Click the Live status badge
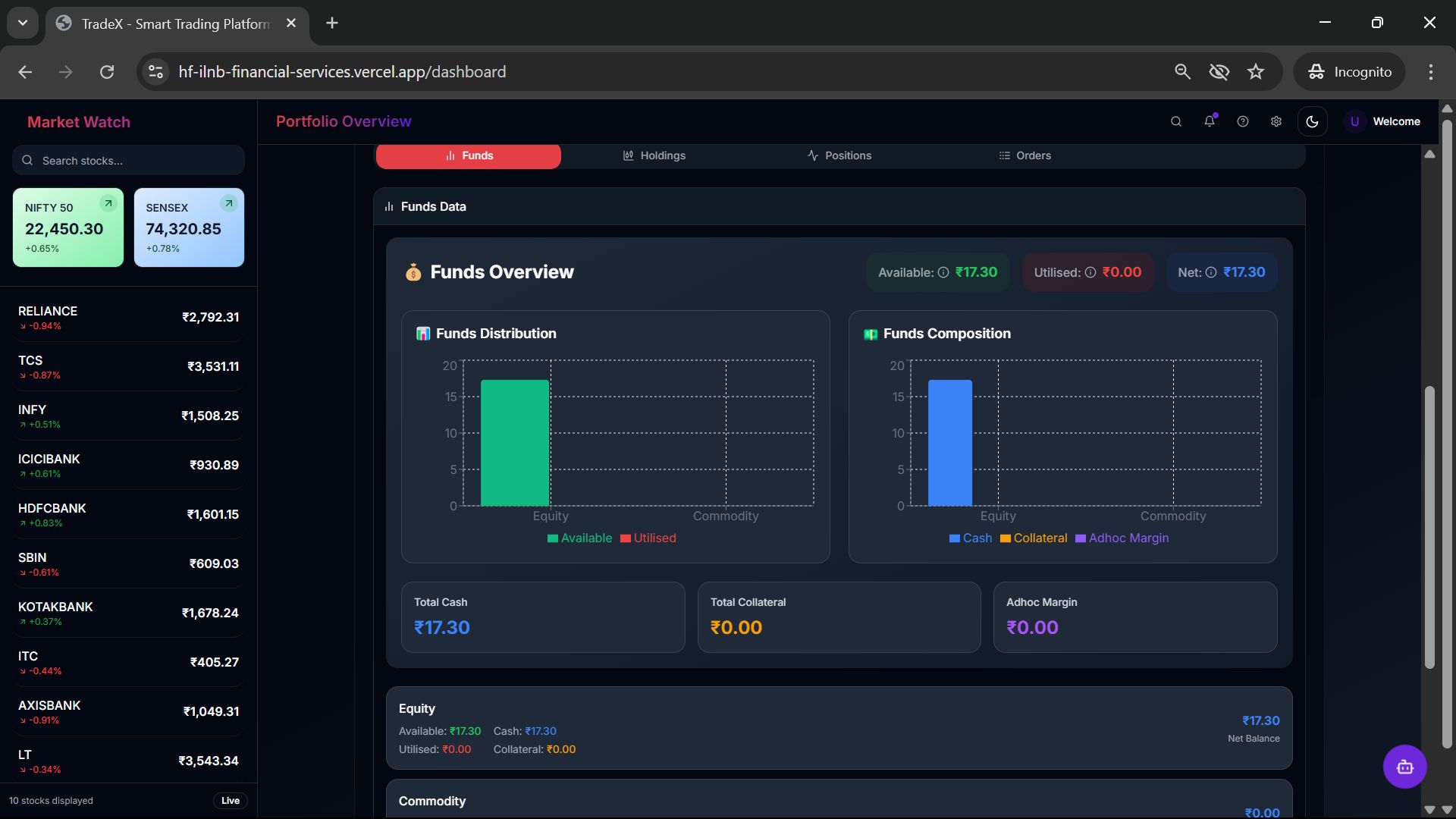1456x819 pixels. pos(230,801)
